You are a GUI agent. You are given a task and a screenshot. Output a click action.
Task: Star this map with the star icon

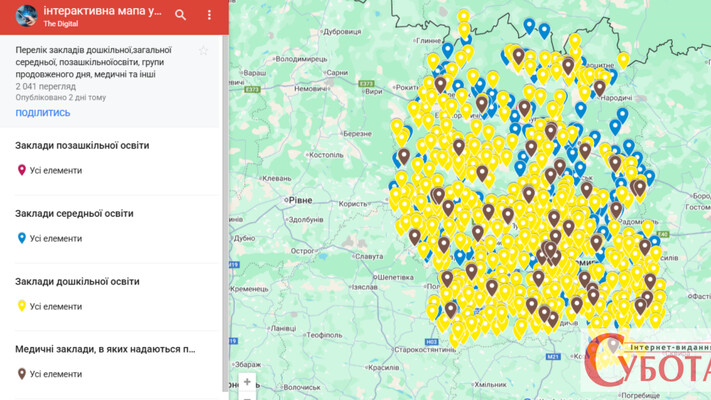click(204, 51)
